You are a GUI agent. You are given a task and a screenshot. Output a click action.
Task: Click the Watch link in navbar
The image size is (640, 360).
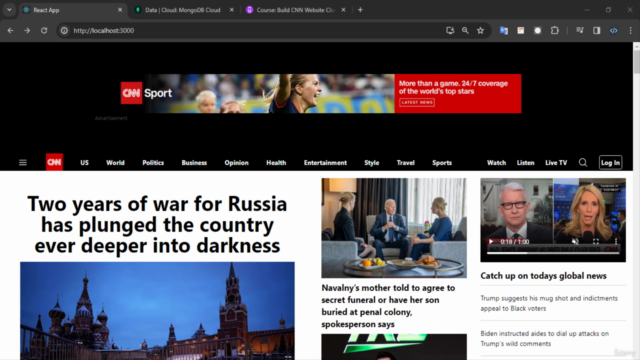point(496,162)
